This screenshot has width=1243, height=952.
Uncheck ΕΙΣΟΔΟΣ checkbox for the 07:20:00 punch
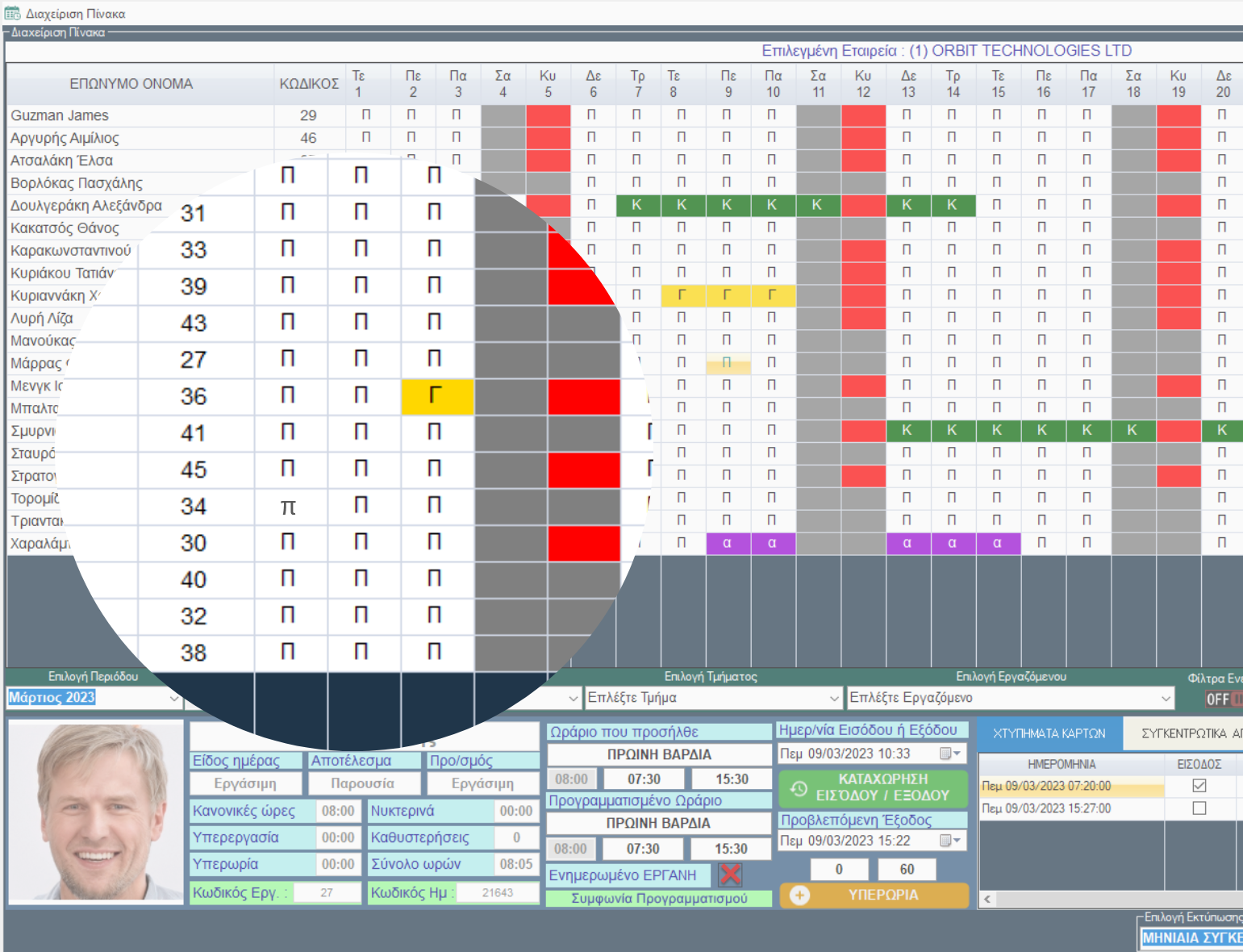pos(1199,786)
